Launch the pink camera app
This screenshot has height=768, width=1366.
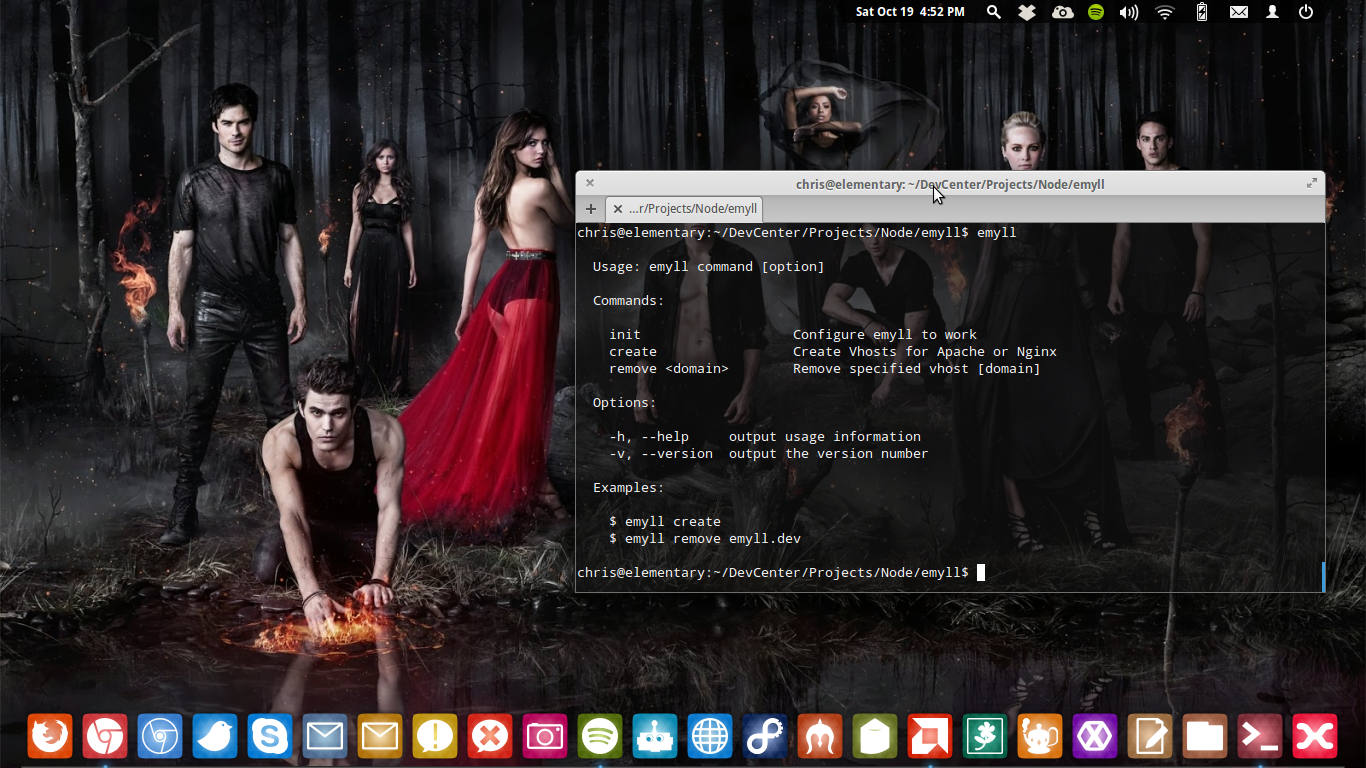tap(545, 737)
